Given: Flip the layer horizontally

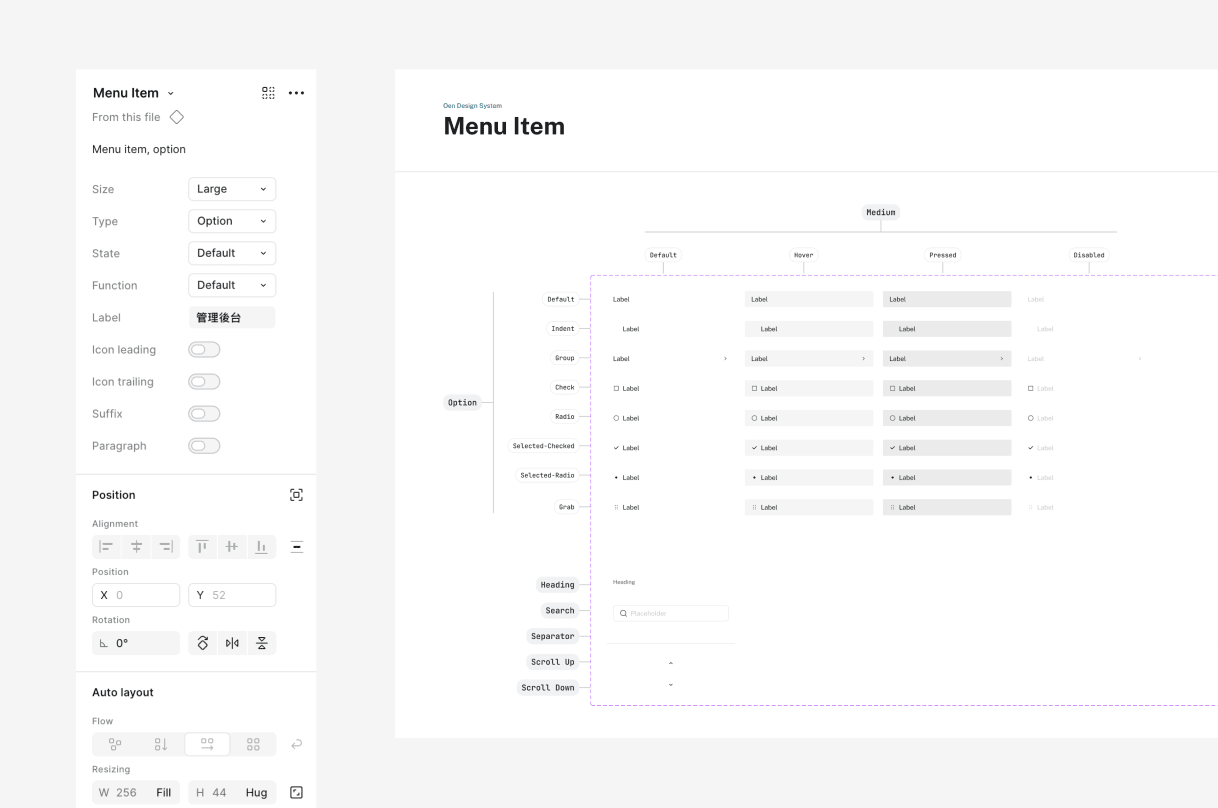Looking at the screenshot, I should [x=232, y=643].
